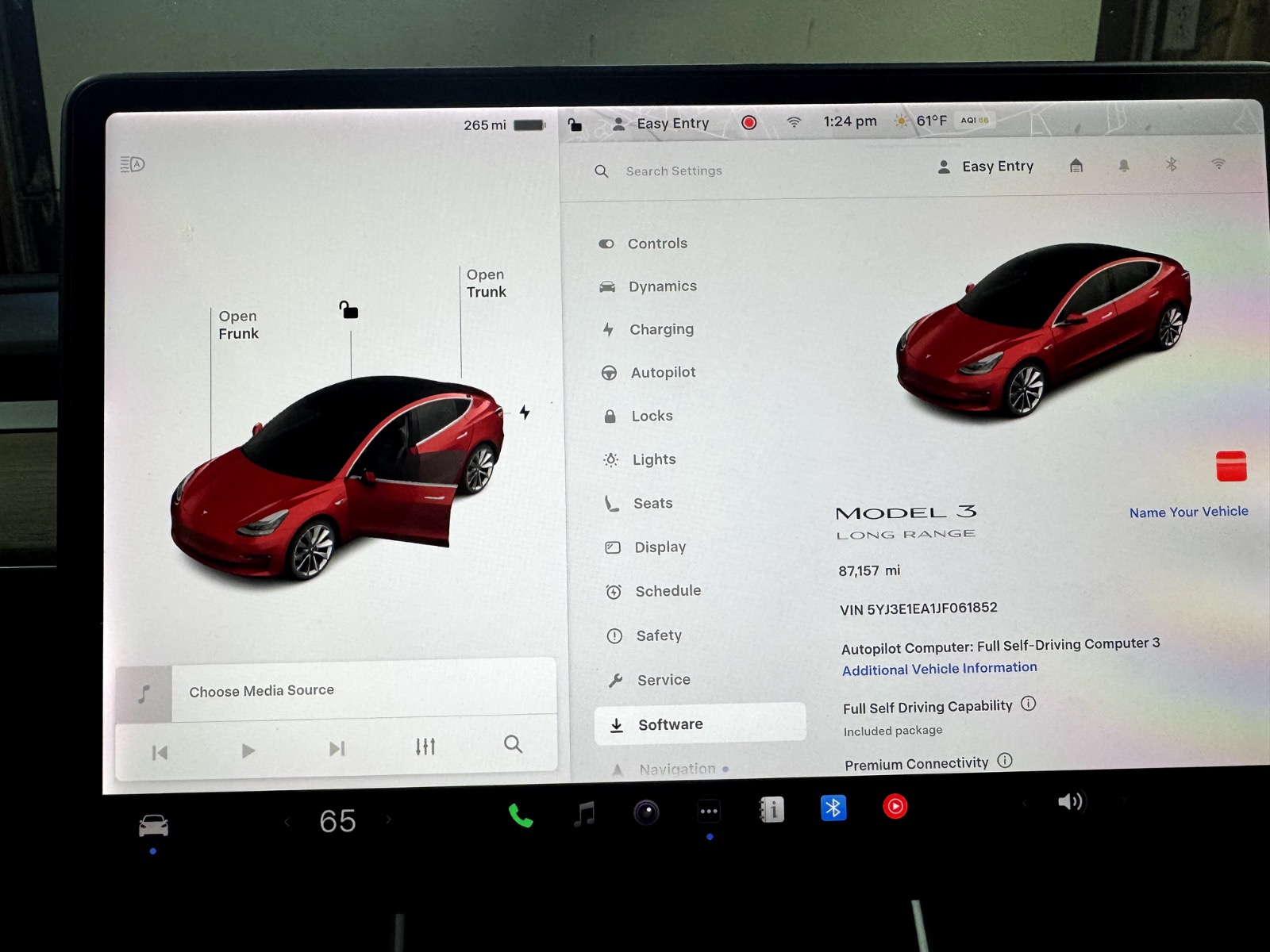
Task: Tap the car controls icon bottom left
Action: (153, 826)
